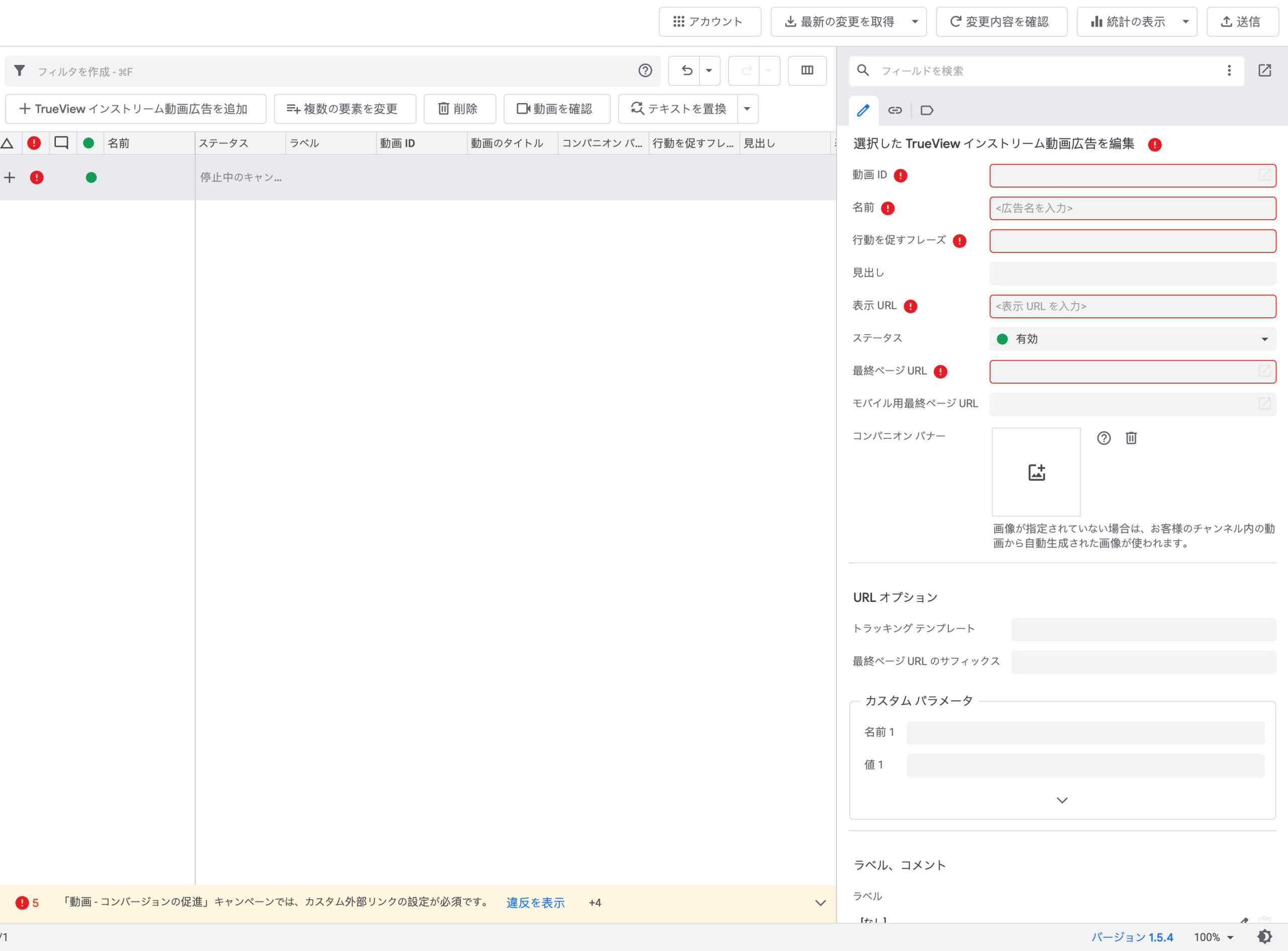Screen dimensions: 1288x951
Task: Click the companion banner image upload icon
Action: click(x=1036, y=472)
